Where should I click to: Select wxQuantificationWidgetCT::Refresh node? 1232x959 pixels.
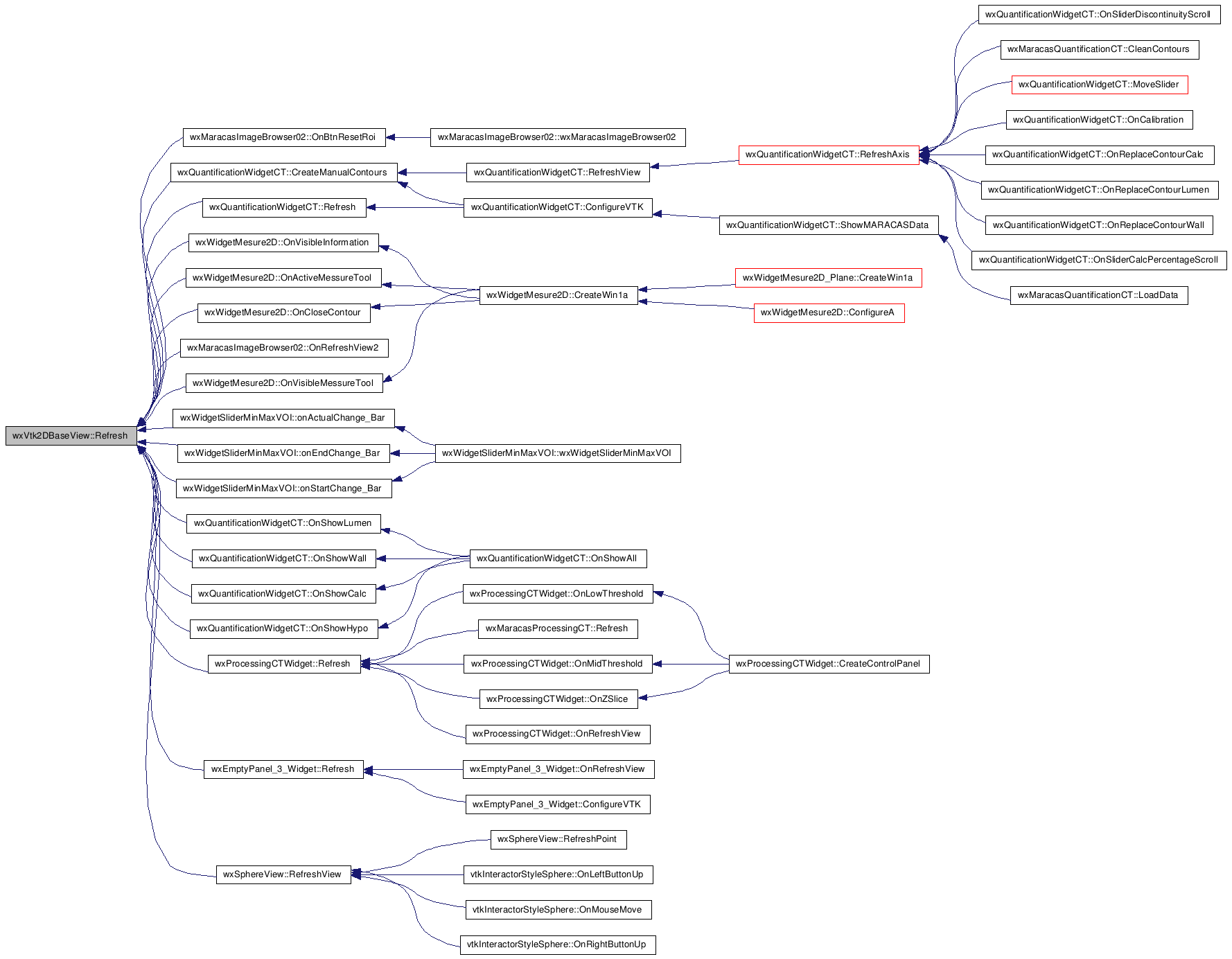(284, 207)
